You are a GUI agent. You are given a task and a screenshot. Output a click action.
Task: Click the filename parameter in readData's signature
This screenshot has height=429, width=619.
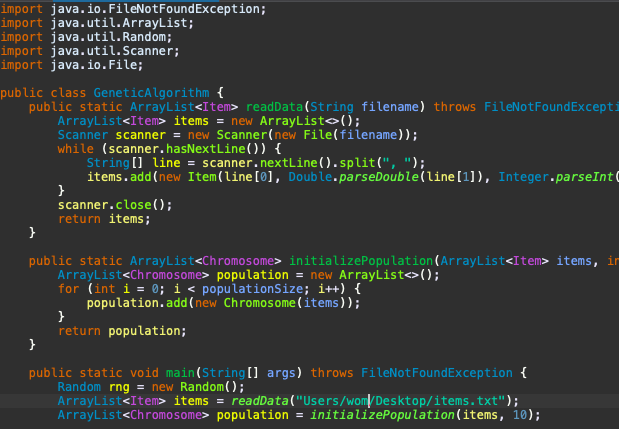(x=390, y=107)
